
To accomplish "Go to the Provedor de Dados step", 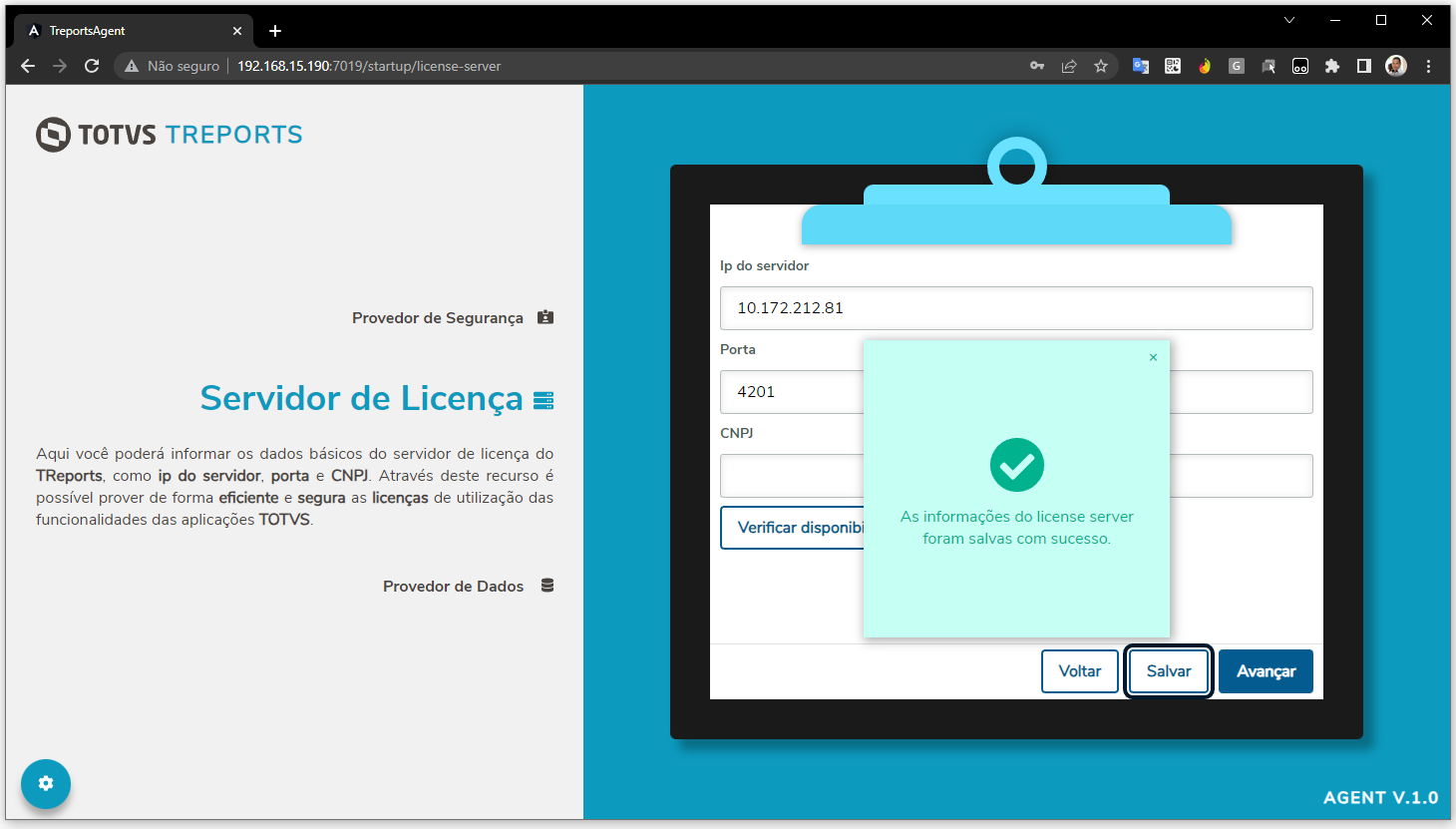I will coord(469,586).
